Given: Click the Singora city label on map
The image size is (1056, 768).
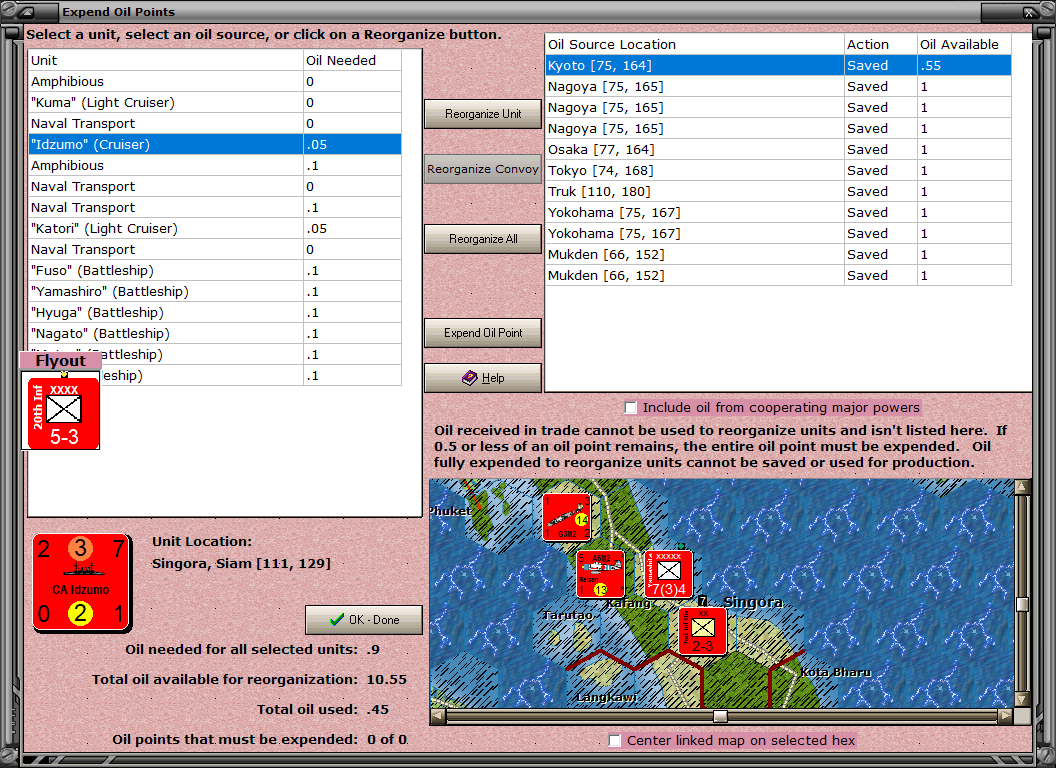Looking at the screenshot, I should click(753, 602).
